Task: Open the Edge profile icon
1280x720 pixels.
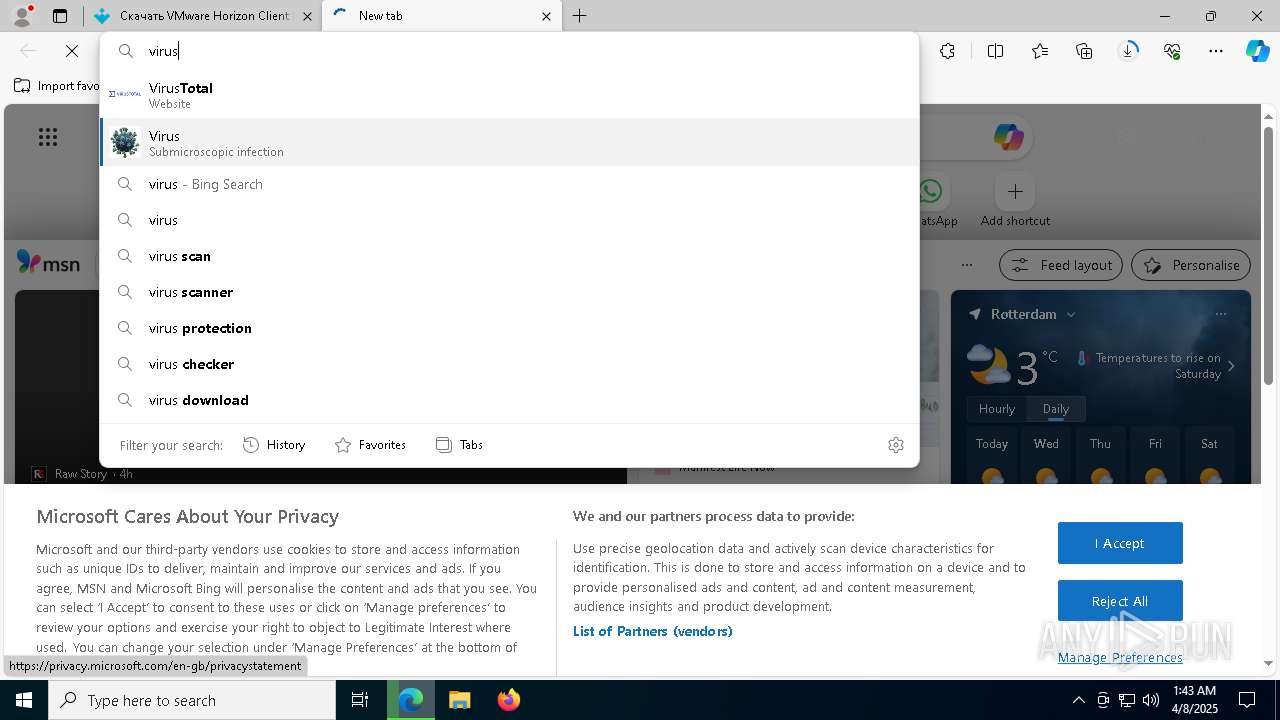Action: pos(22,16)
